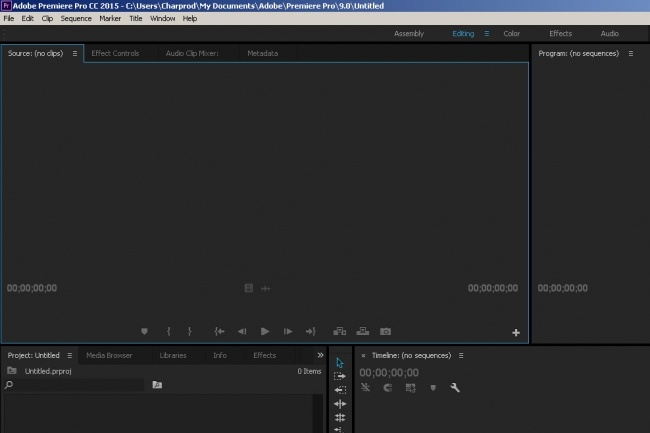Viewport: 650px width, 433px height.
Task: Open the Help menu
Action: [x=190, y=19]
